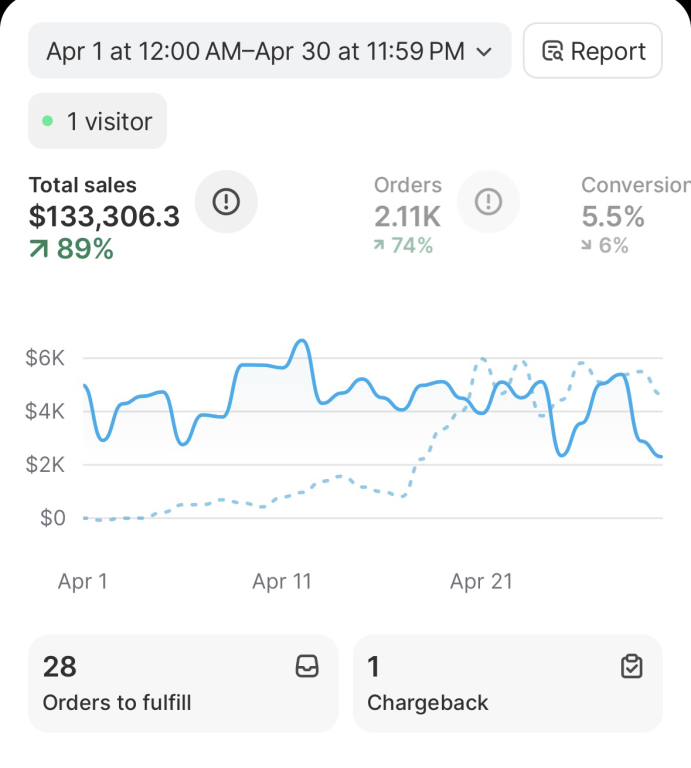Click the green live visitor dot
The width and height of the screenshot is (691, 768).
point(48,120)
